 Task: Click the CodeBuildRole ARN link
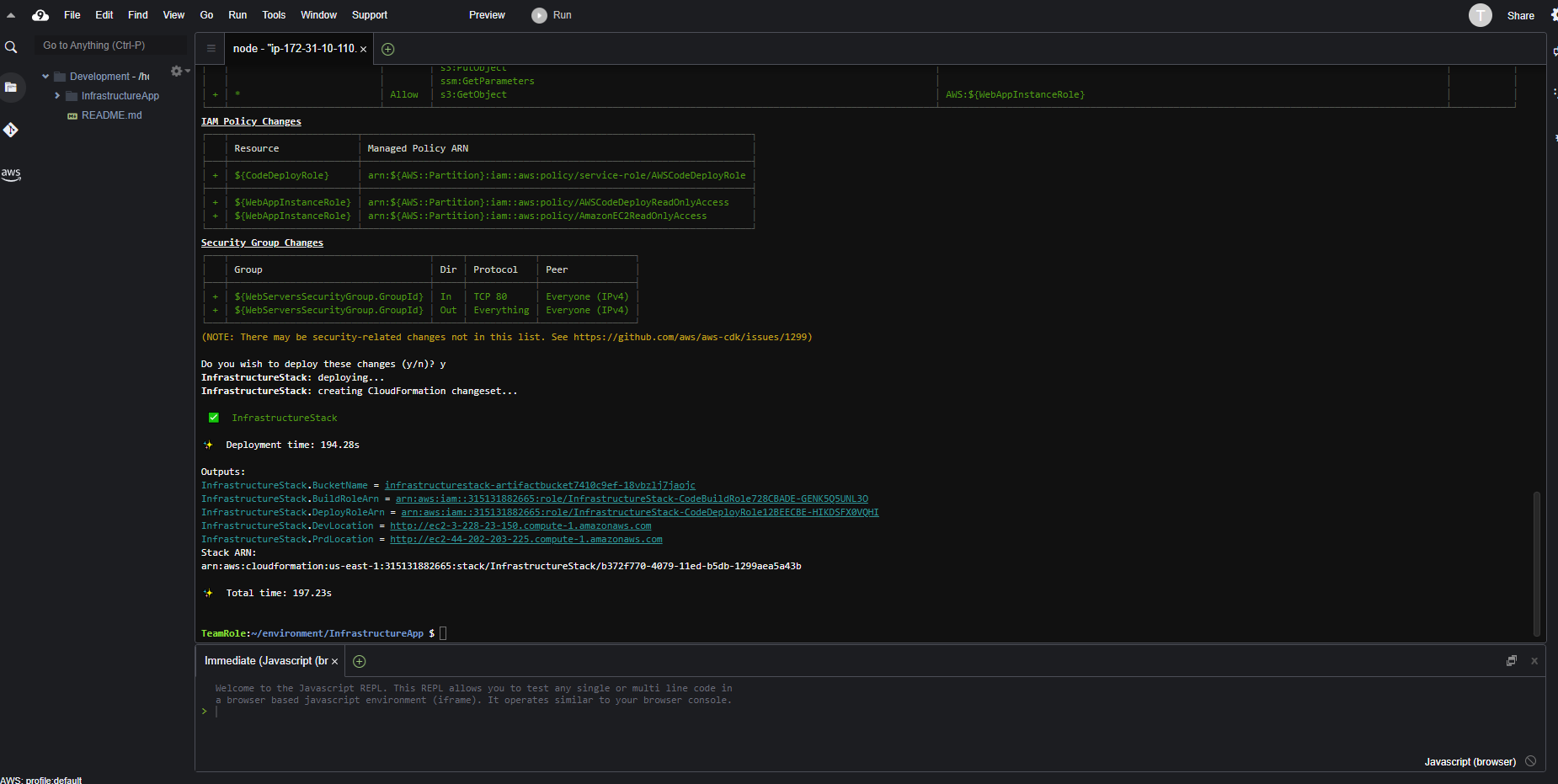[x=632, y=499]
